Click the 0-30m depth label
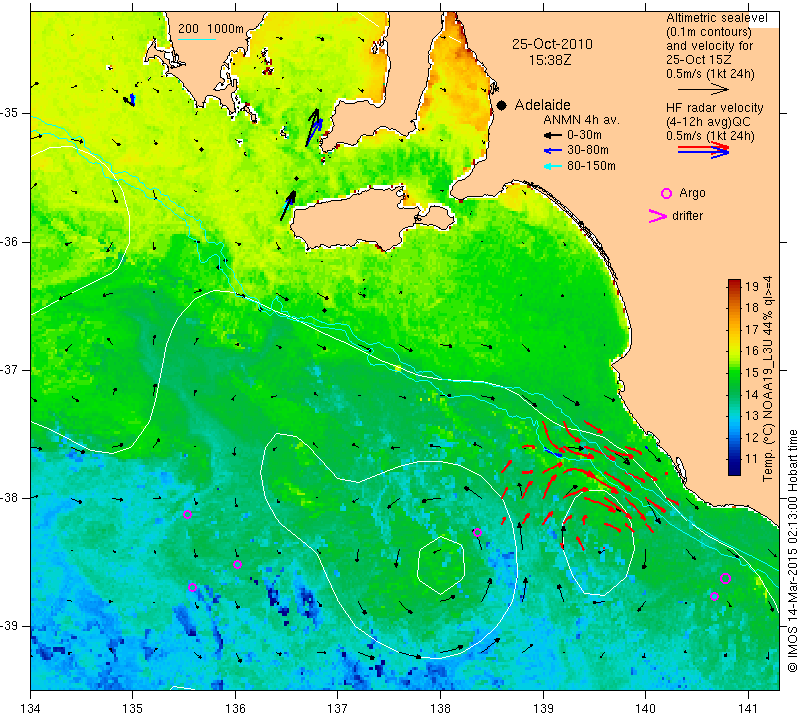 pyautogui.click(x=584, y=135)
